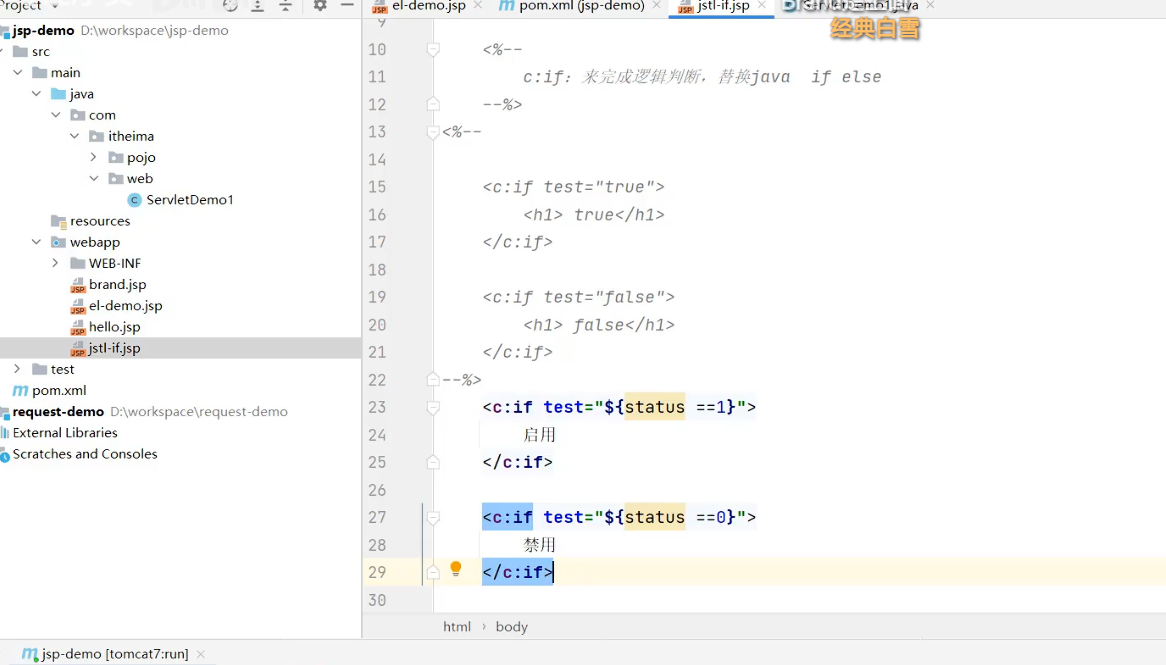Click the el-demo.jsp file icon in tree
This screenshot has height=665, width=1166.
click(78, 306)
